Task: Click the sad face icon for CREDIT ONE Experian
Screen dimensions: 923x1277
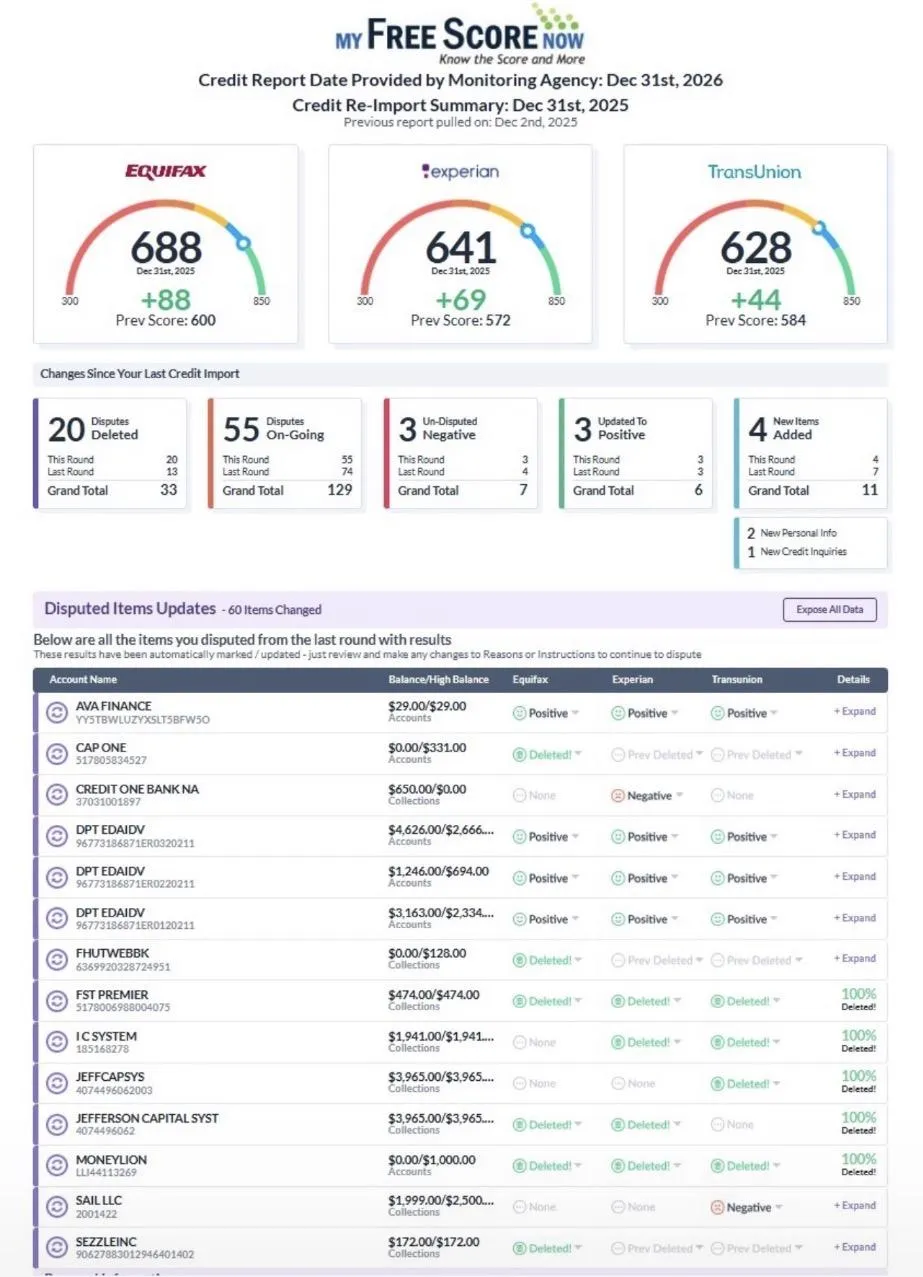Action: (618, 796)
